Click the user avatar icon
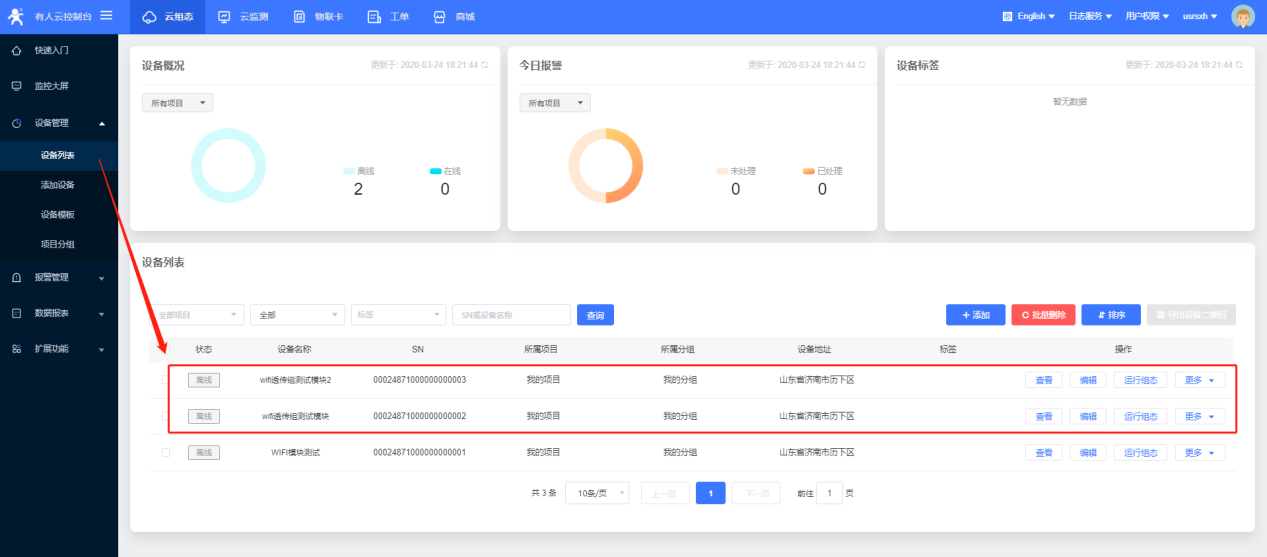 (1243, 16)
